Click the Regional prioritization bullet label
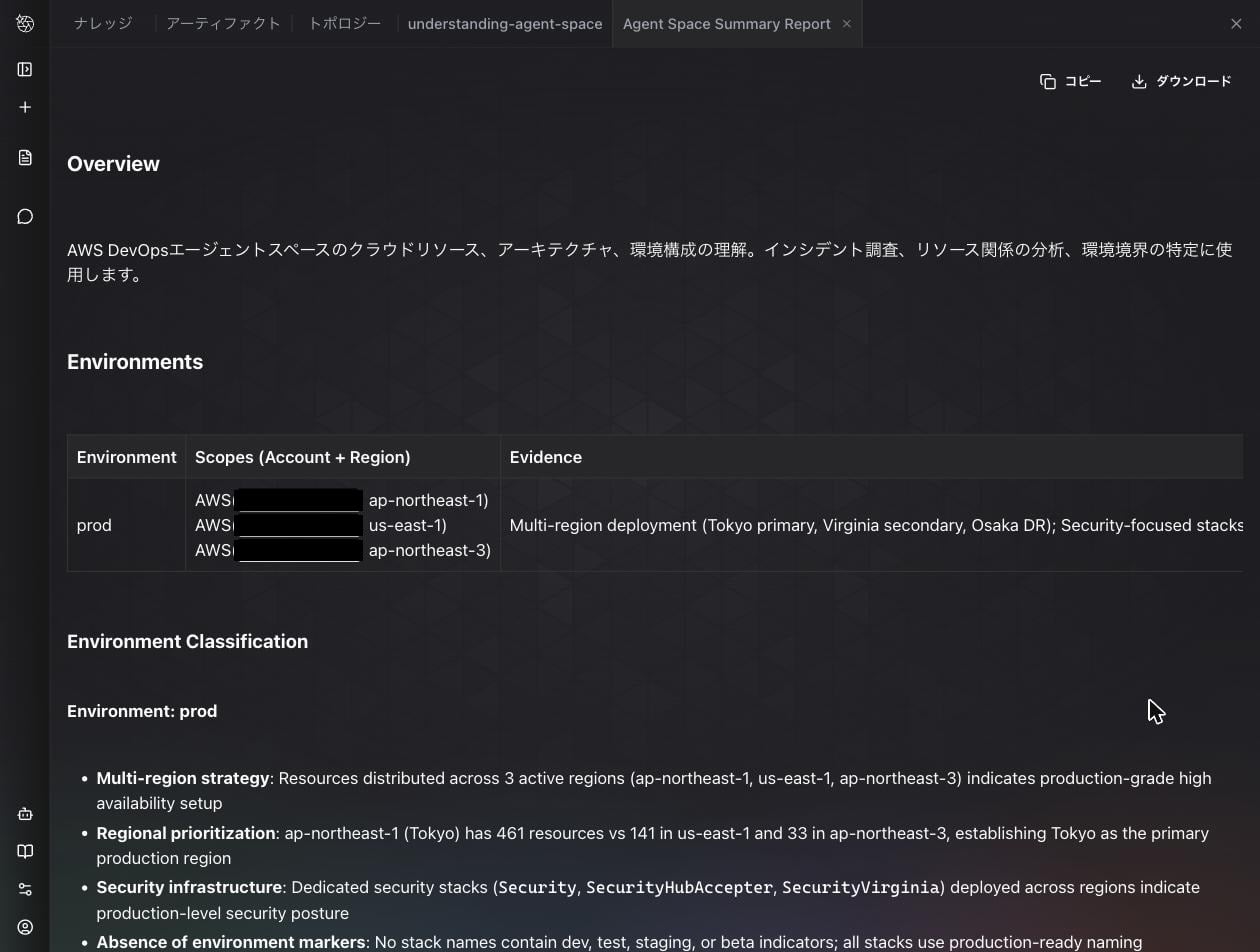Screen dimensions: 1260x952 pos(186,833)
